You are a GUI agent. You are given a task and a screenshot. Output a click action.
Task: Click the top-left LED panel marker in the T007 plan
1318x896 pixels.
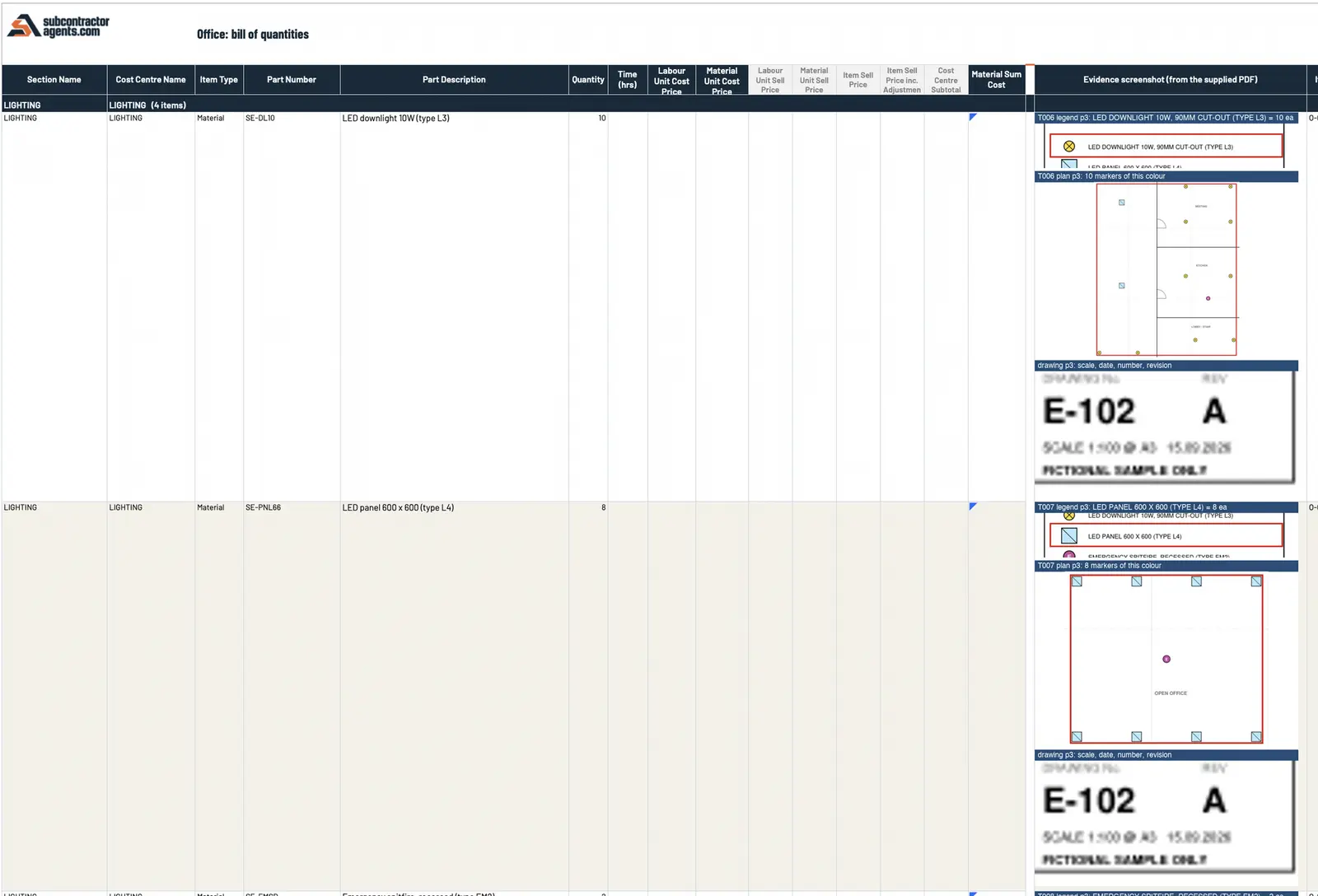[x=1077, y=581]
